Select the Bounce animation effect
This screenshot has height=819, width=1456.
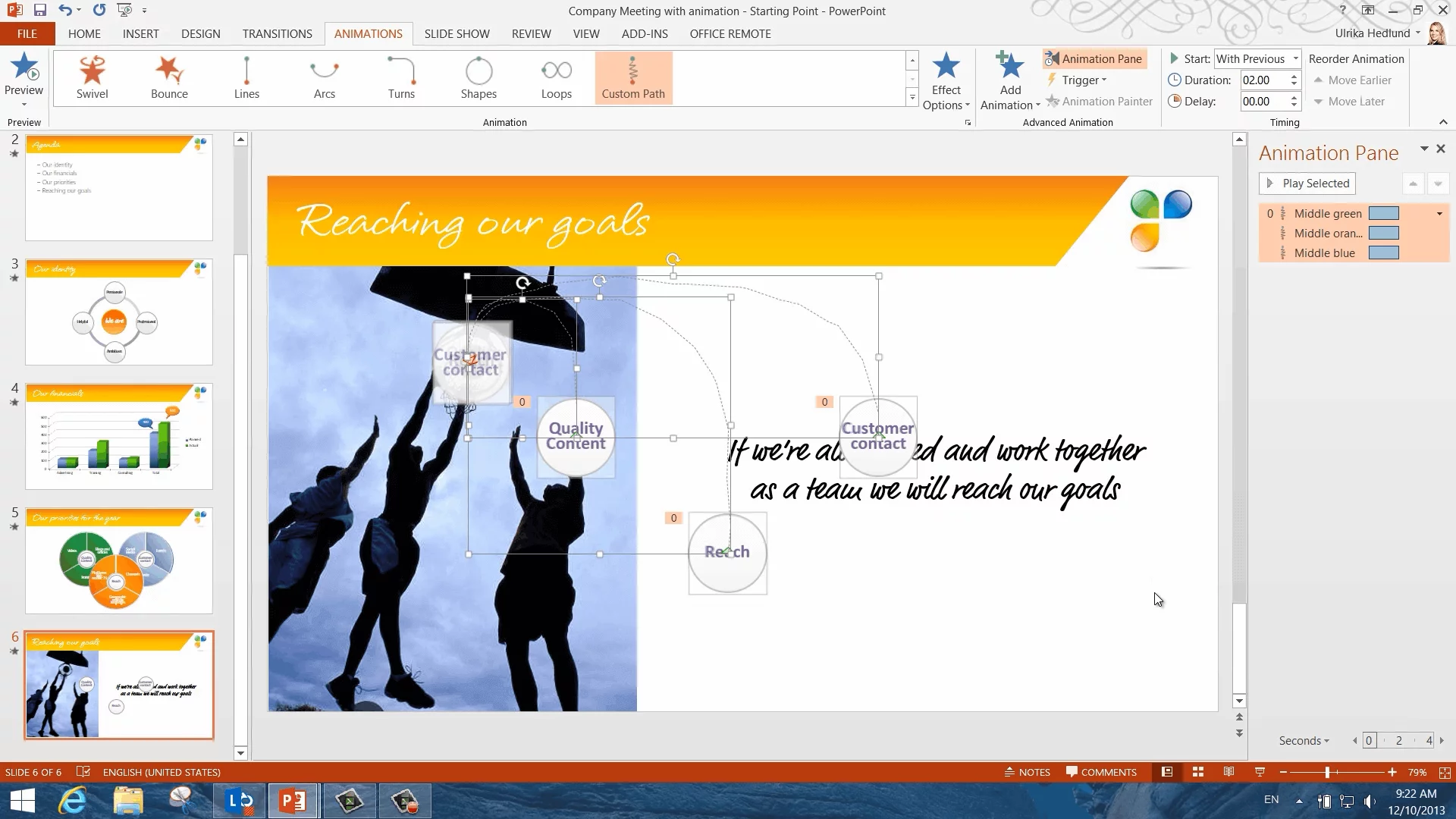click(x=169, y=77)
